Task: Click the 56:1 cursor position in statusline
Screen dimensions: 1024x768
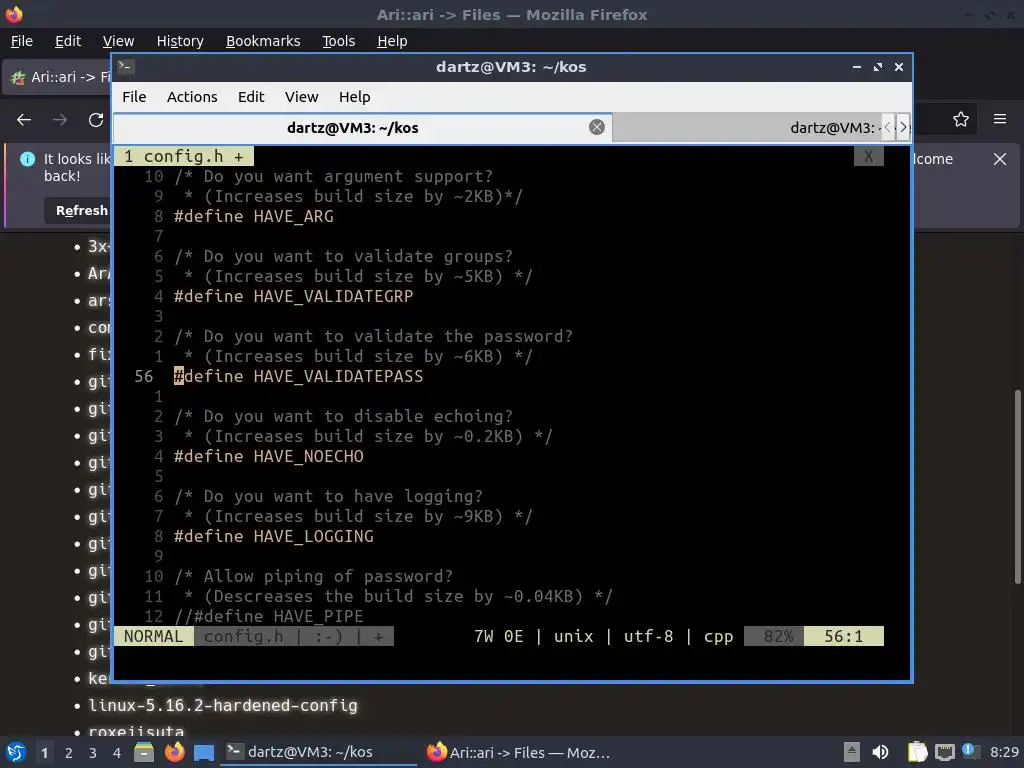Action: click(843, 636)
